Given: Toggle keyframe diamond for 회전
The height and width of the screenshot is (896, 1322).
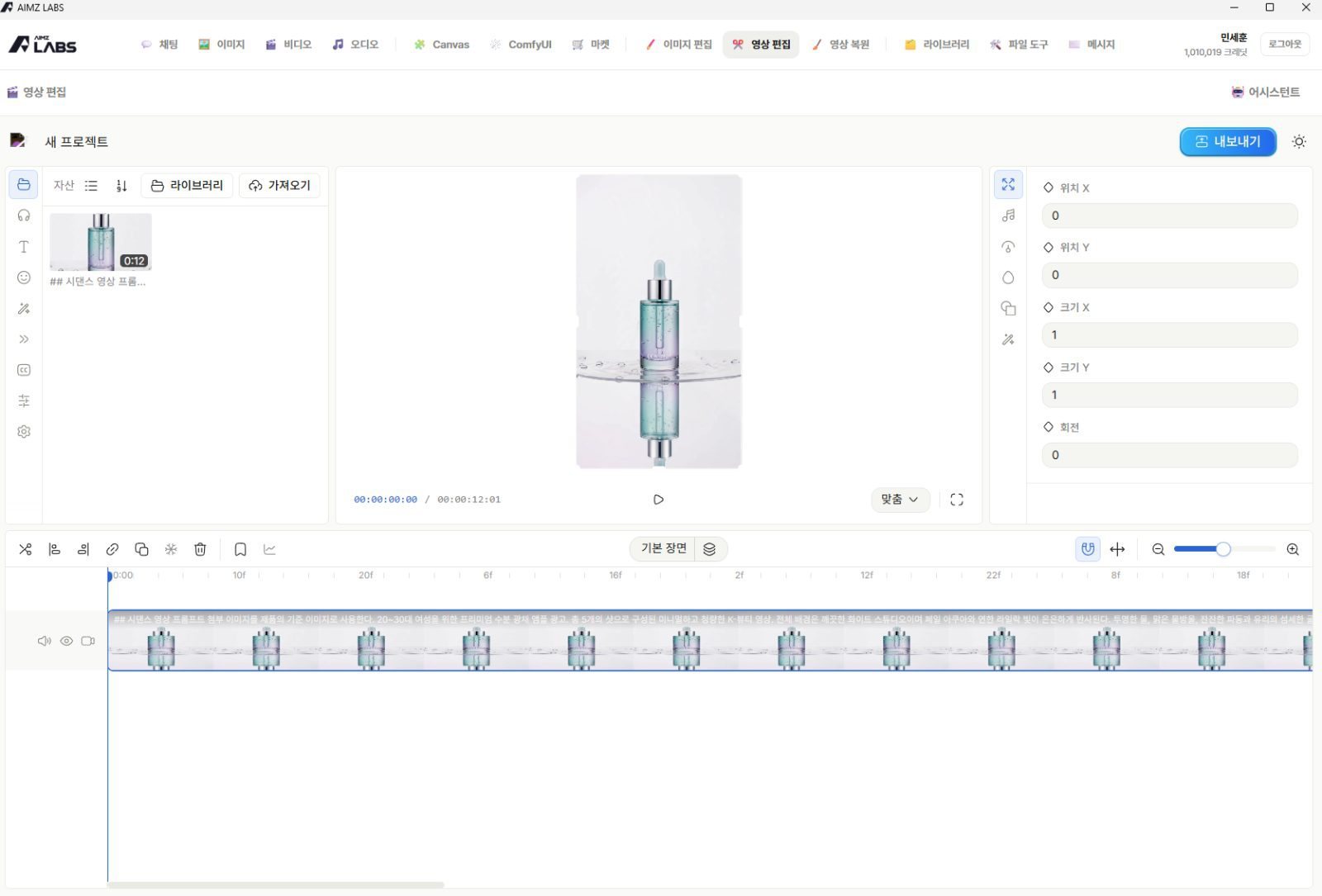Looking at the screenshot, I should coord(1049,427).
